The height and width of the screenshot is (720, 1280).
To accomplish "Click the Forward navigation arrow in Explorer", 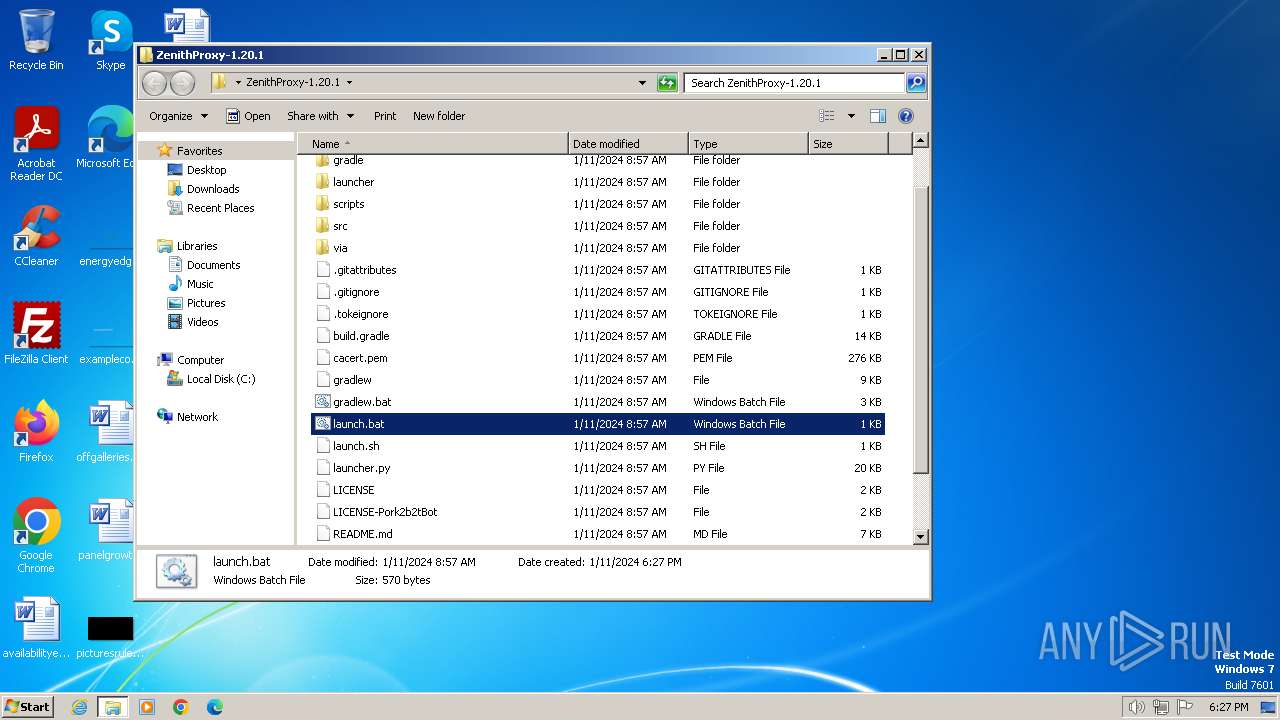I will [x=182, y=83].
